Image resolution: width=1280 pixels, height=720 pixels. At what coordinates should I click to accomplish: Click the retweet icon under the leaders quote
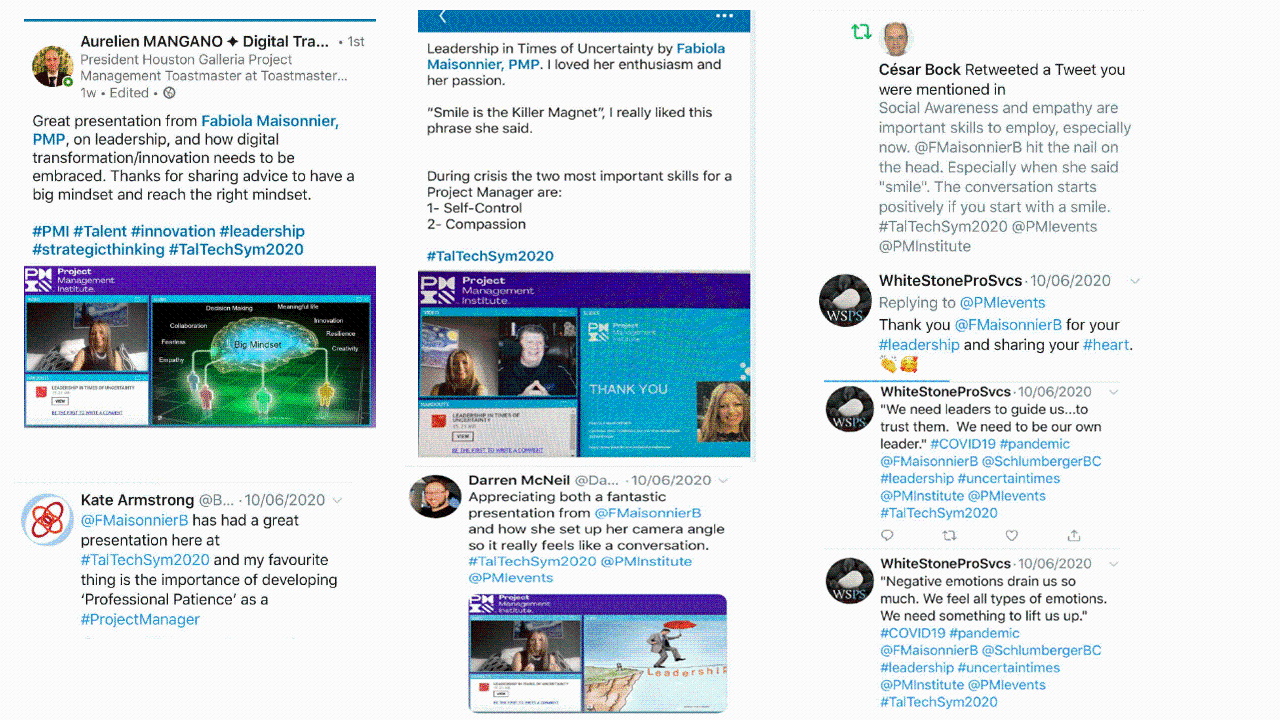click(x=949, y=536)
